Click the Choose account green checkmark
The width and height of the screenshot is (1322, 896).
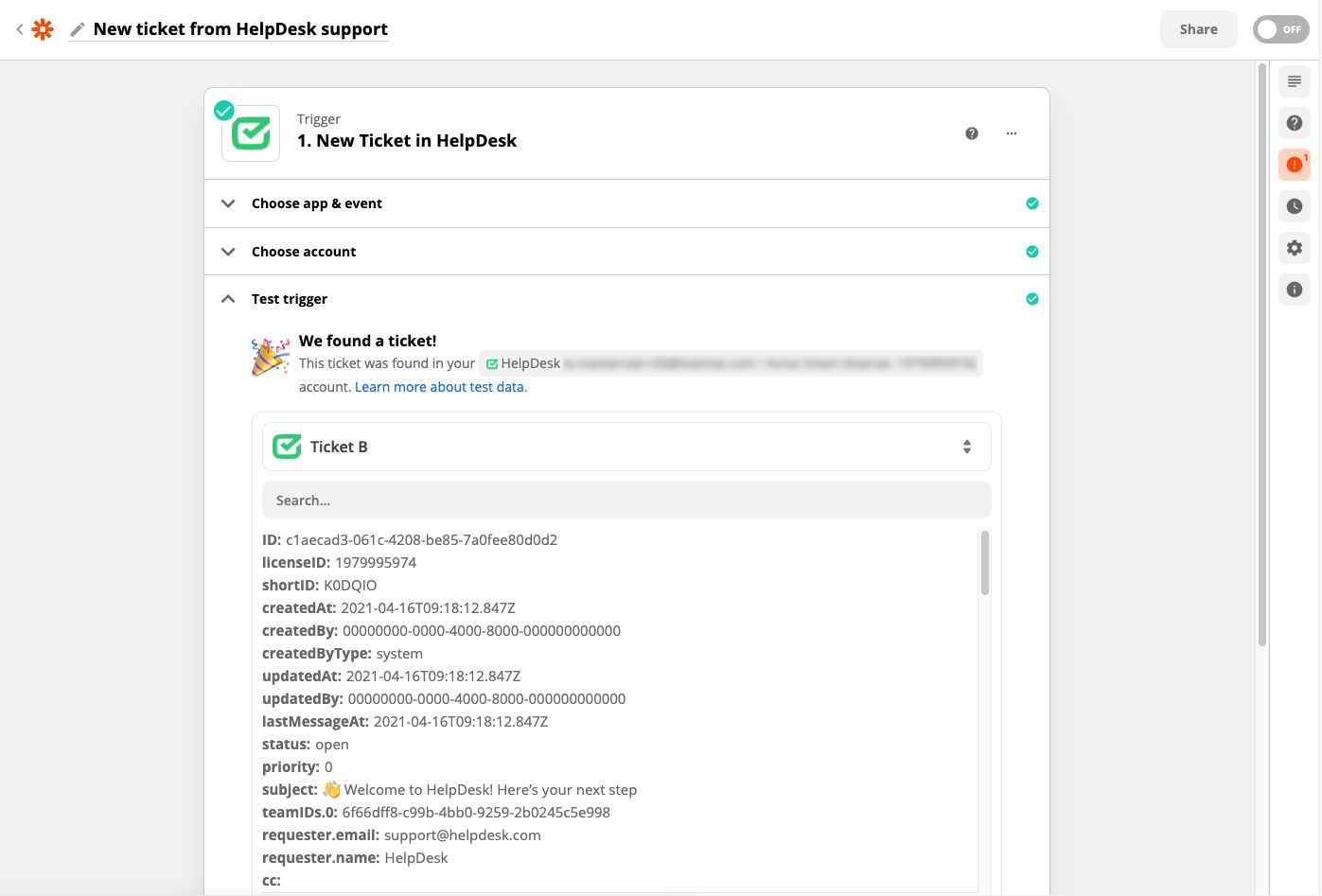click(1031, 252)
